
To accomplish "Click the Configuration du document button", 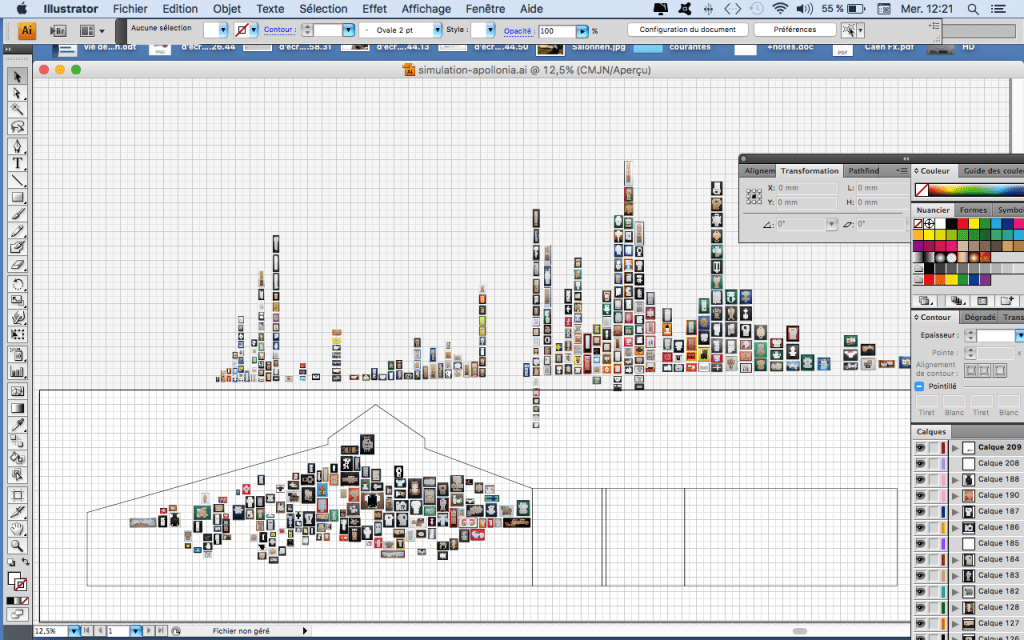I will coord(687,30).
